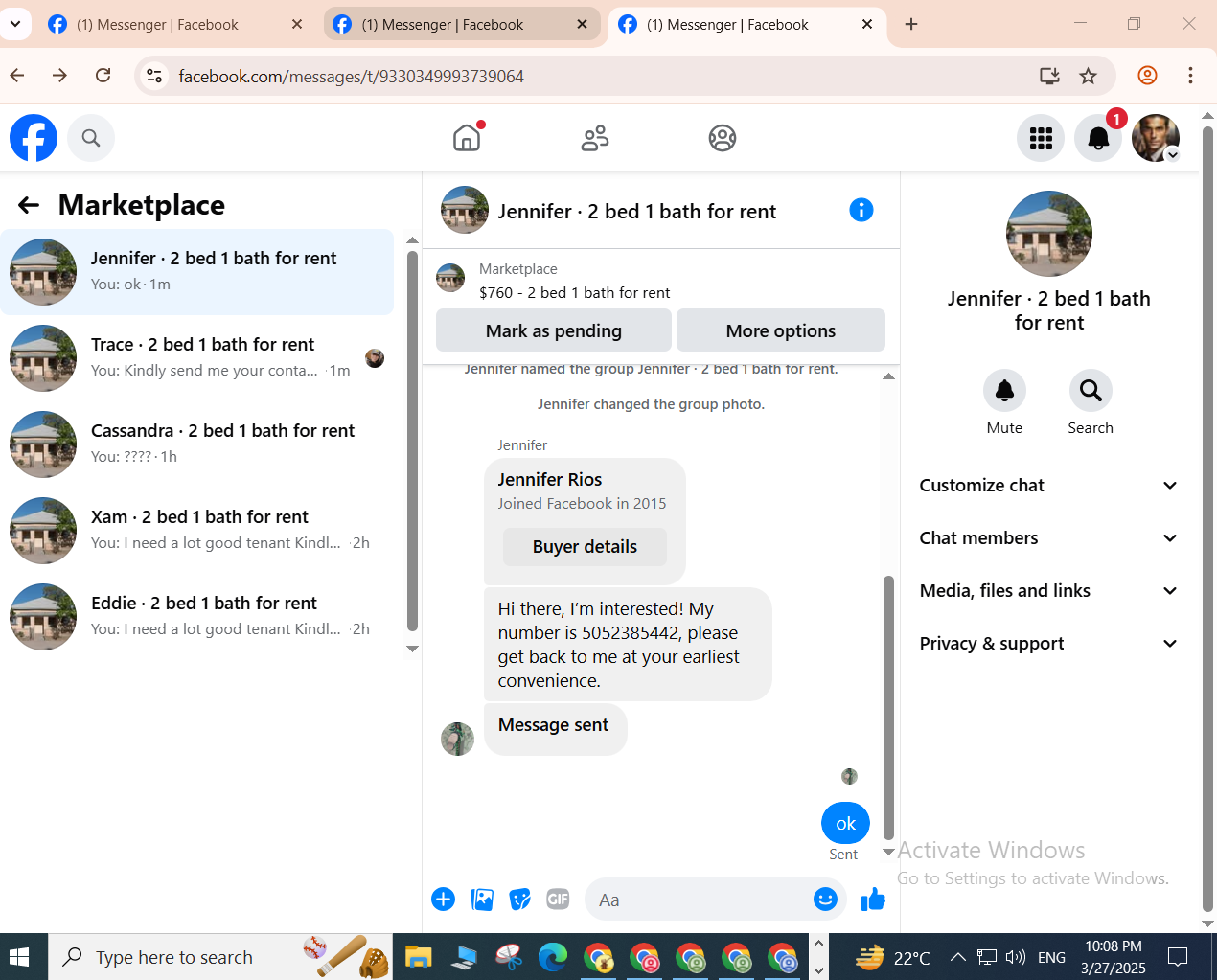The height and width of the screenshot is (980, 1217).
Task: Open the taskbar clock and date
Action: point(1113,957)
